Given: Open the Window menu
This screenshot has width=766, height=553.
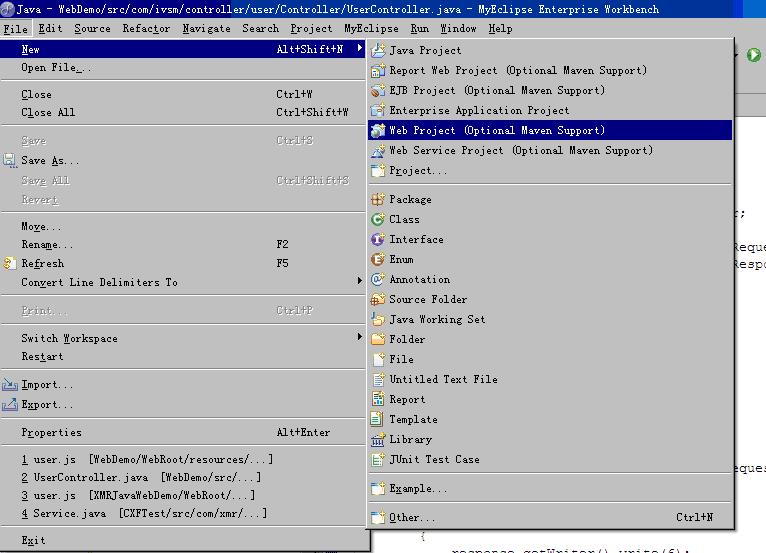Looking at the screenshot, I should coord(458,28).
